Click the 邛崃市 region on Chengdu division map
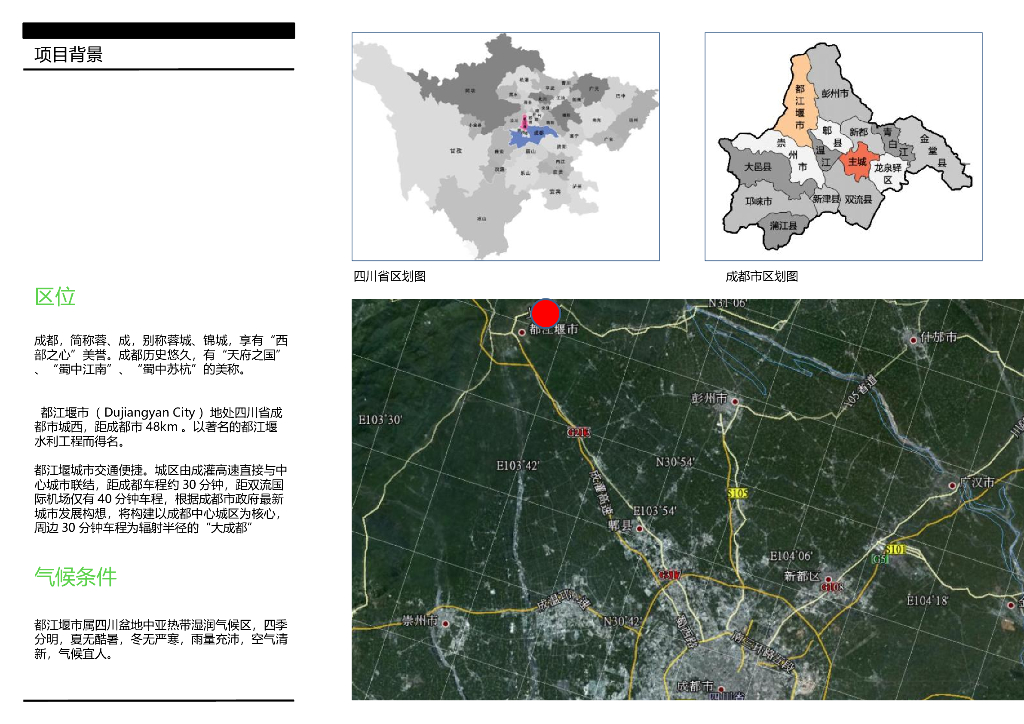The width and height of the screenshot is (1024, 724). tap(759, 201)
